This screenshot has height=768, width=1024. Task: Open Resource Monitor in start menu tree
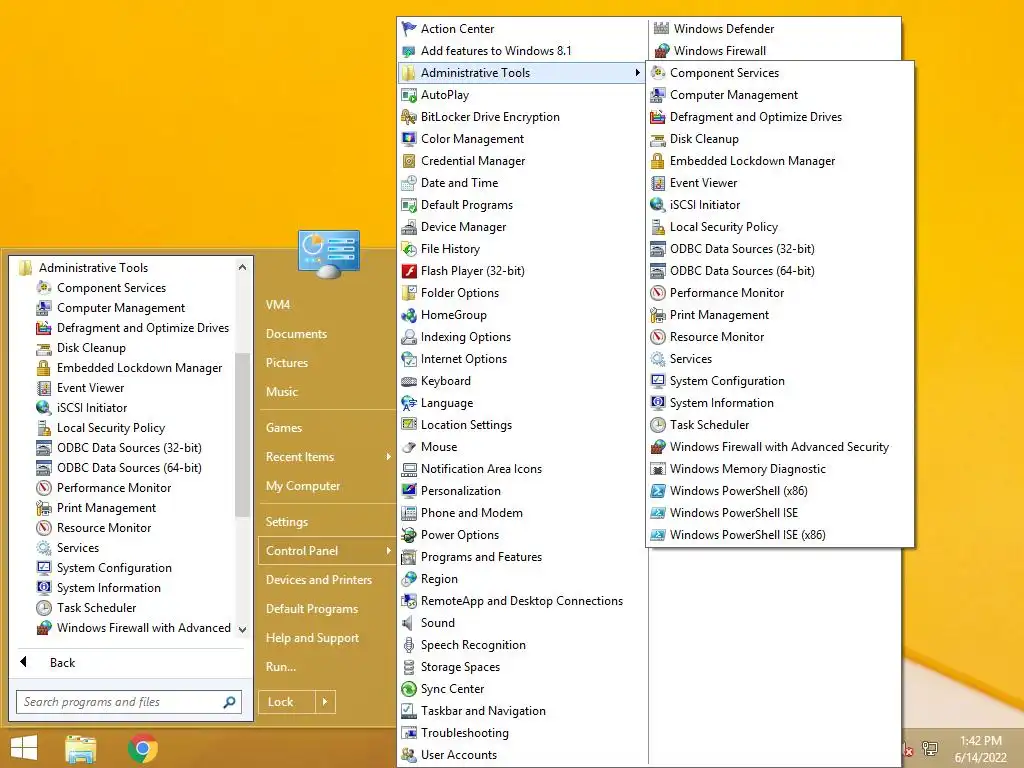pos(104,528)
